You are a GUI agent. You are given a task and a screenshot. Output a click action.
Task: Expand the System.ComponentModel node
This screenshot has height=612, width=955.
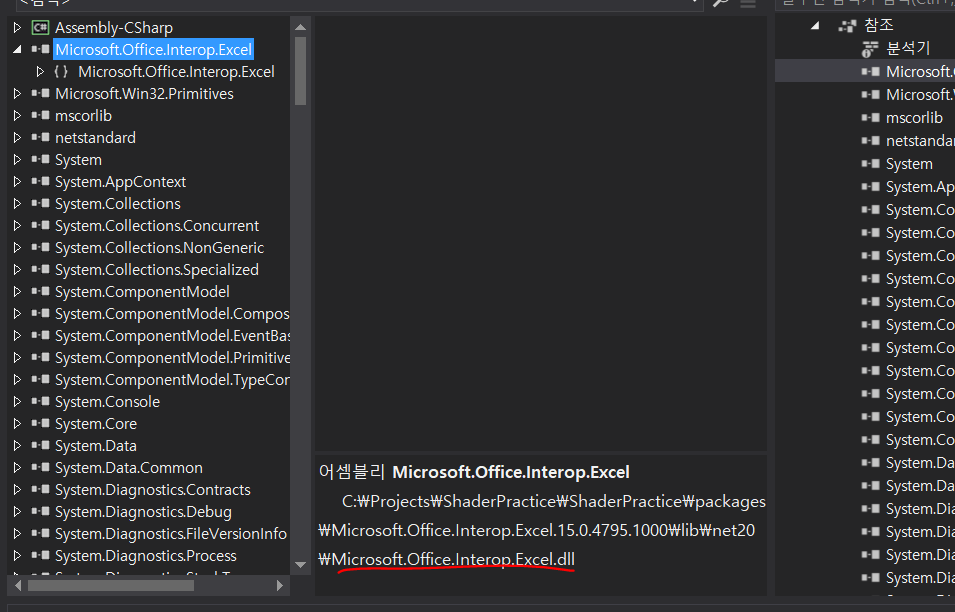tap(17, 291)
